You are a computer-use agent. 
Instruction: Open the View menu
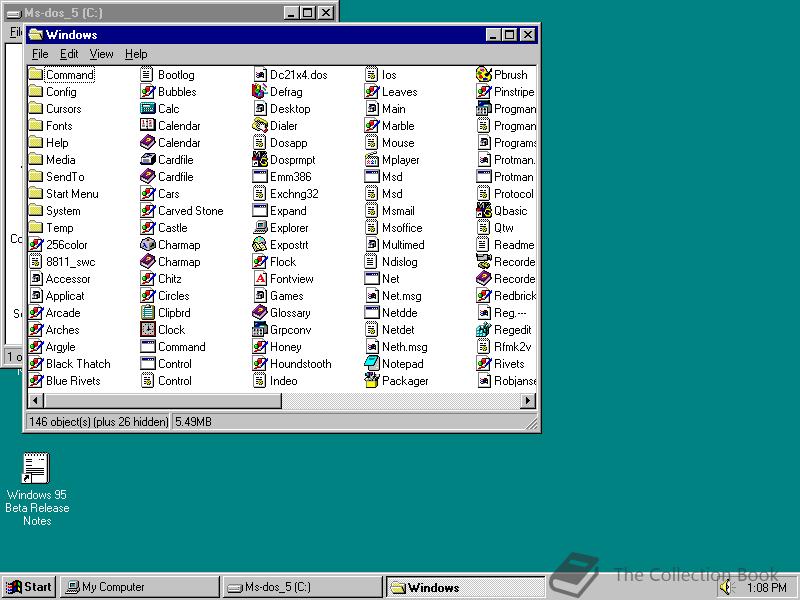tap(101, 54)
